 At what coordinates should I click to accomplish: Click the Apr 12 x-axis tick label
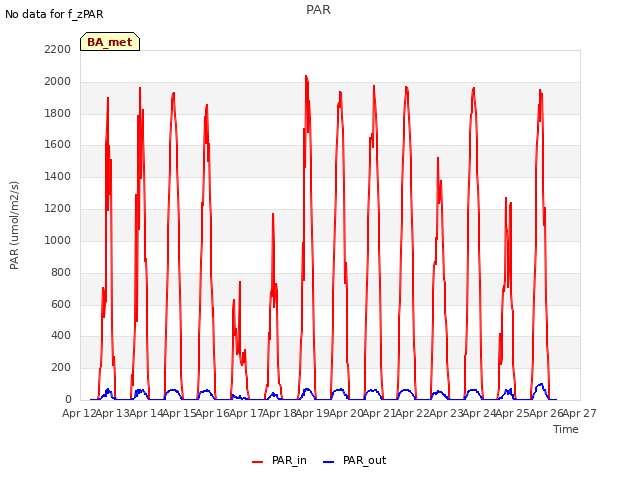coord(79,413)
